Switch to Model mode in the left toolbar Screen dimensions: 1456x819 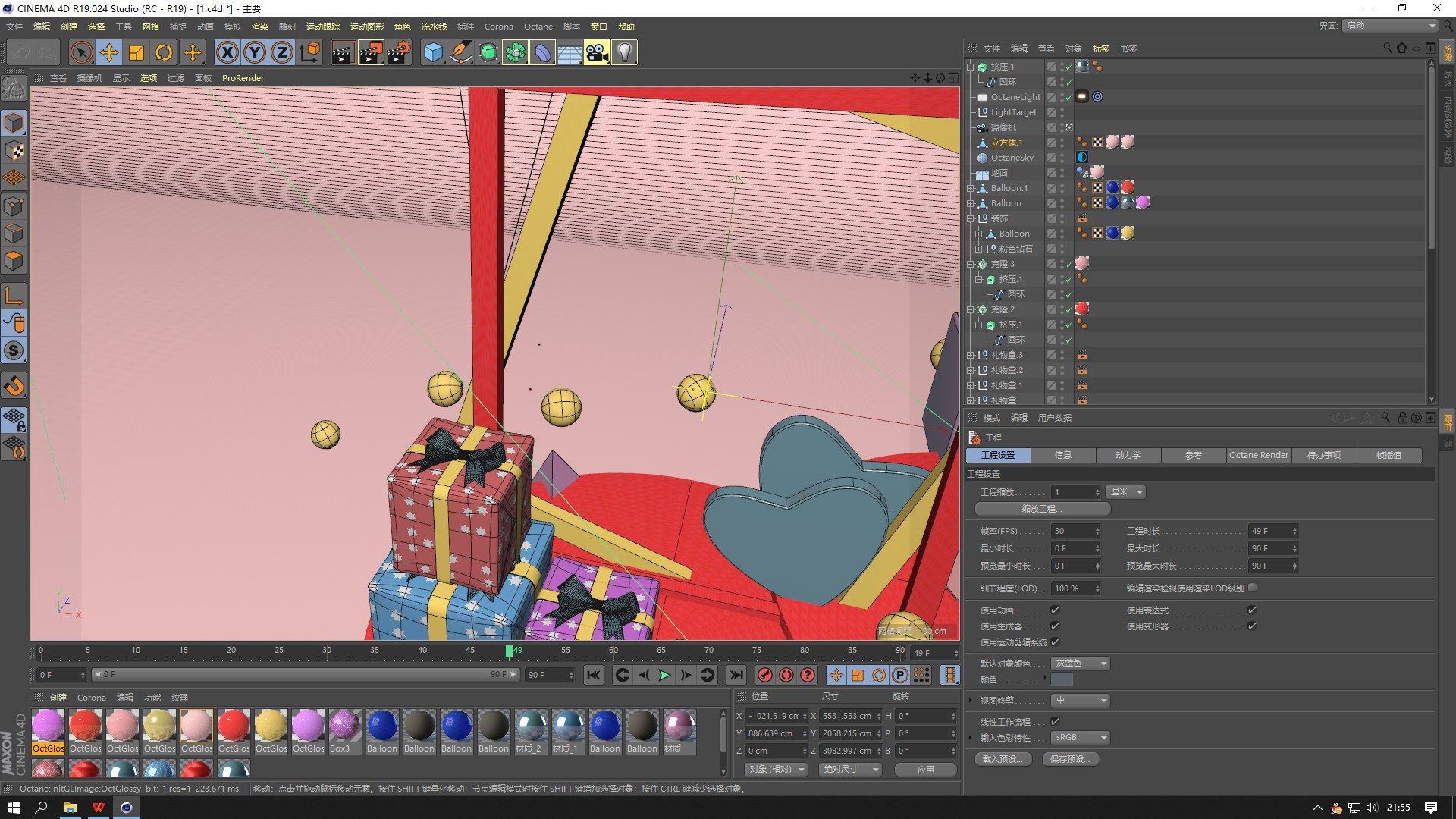tap(14, 122)
